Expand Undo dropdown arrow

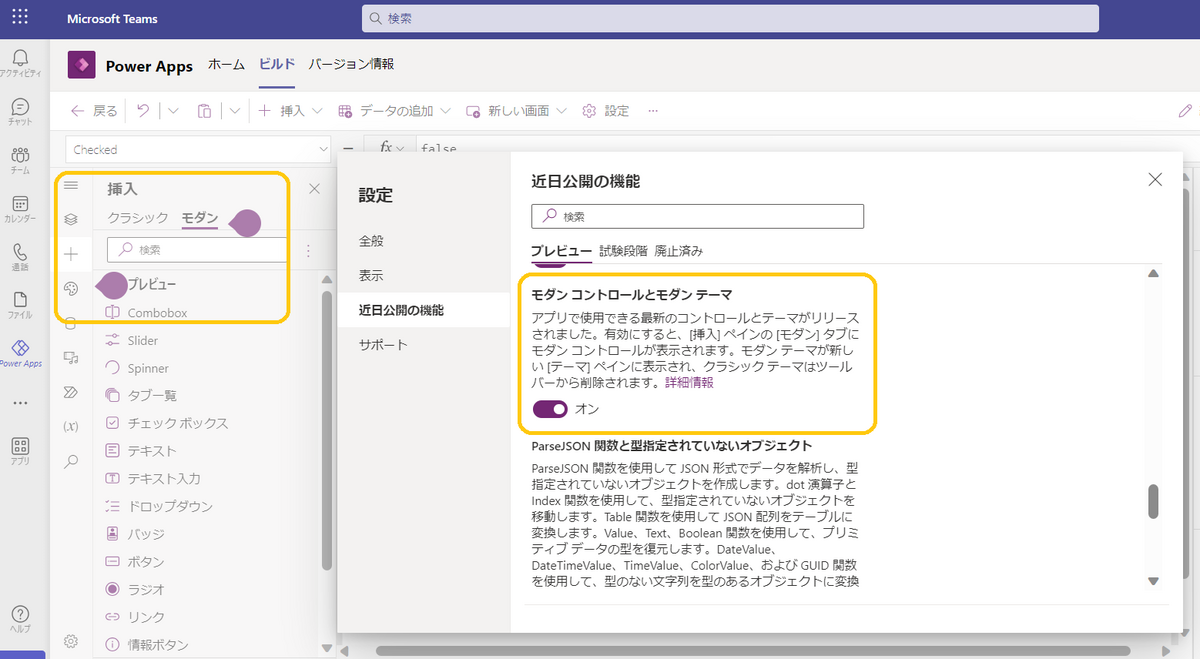click(x=172, y=111)
